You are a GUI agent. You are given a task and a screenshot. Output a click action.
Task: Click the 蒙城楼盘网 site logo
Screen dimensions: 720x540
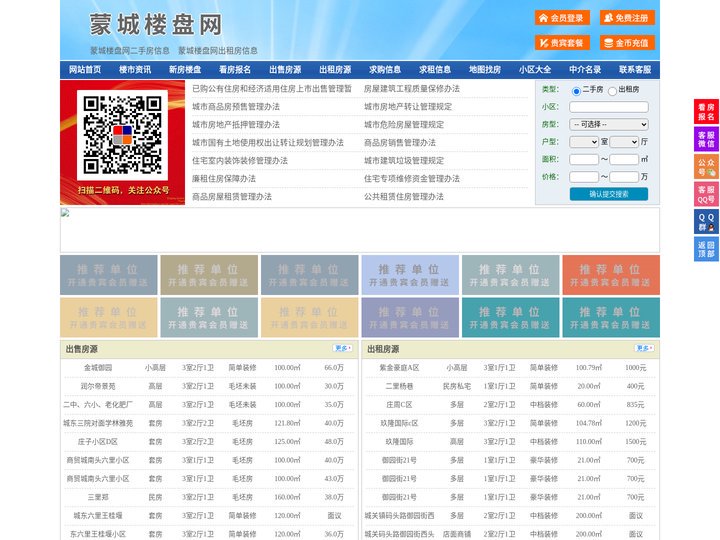pos(156,24)
